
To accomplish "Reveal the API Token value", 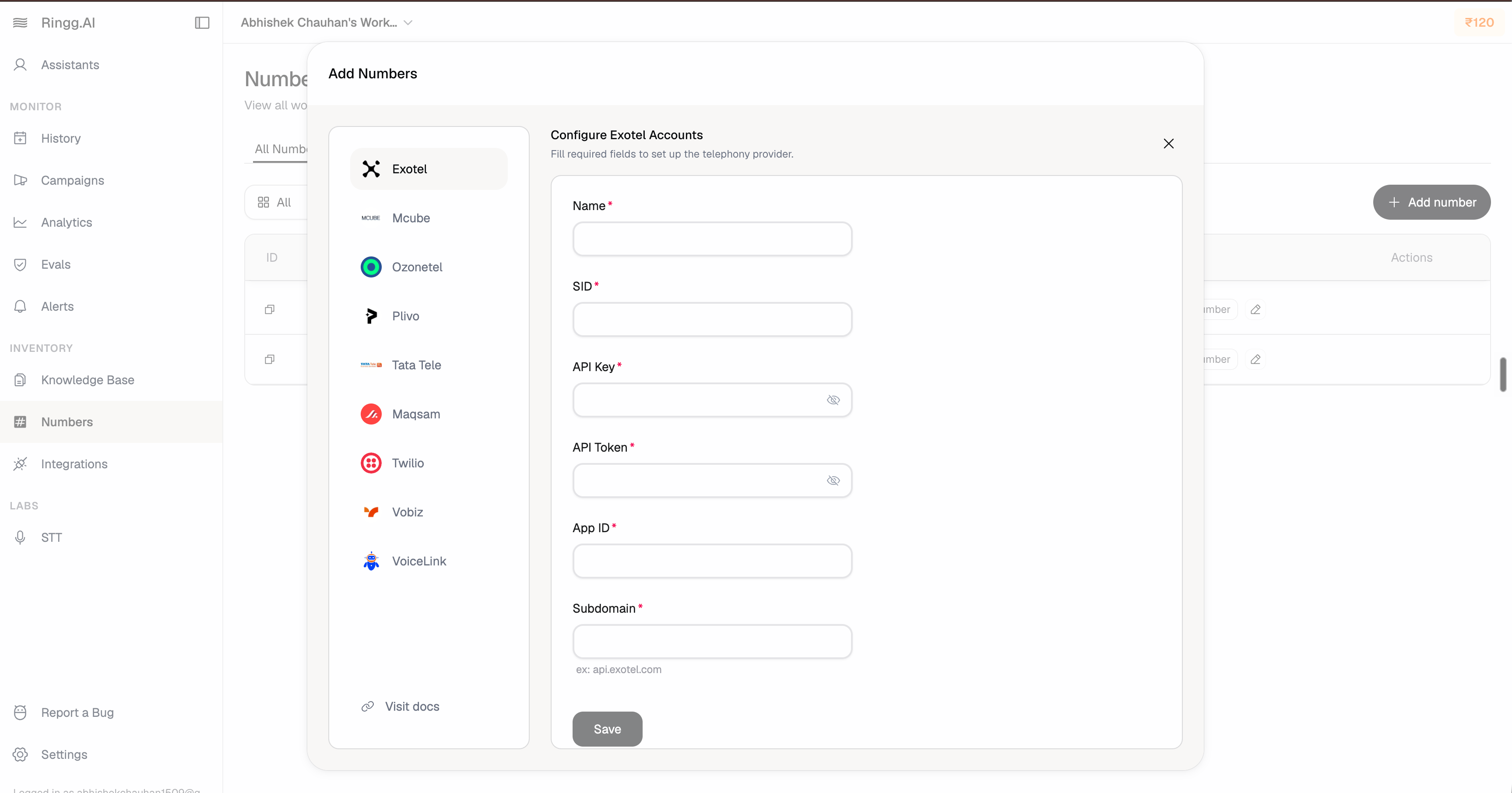I will tap(833, 480).
